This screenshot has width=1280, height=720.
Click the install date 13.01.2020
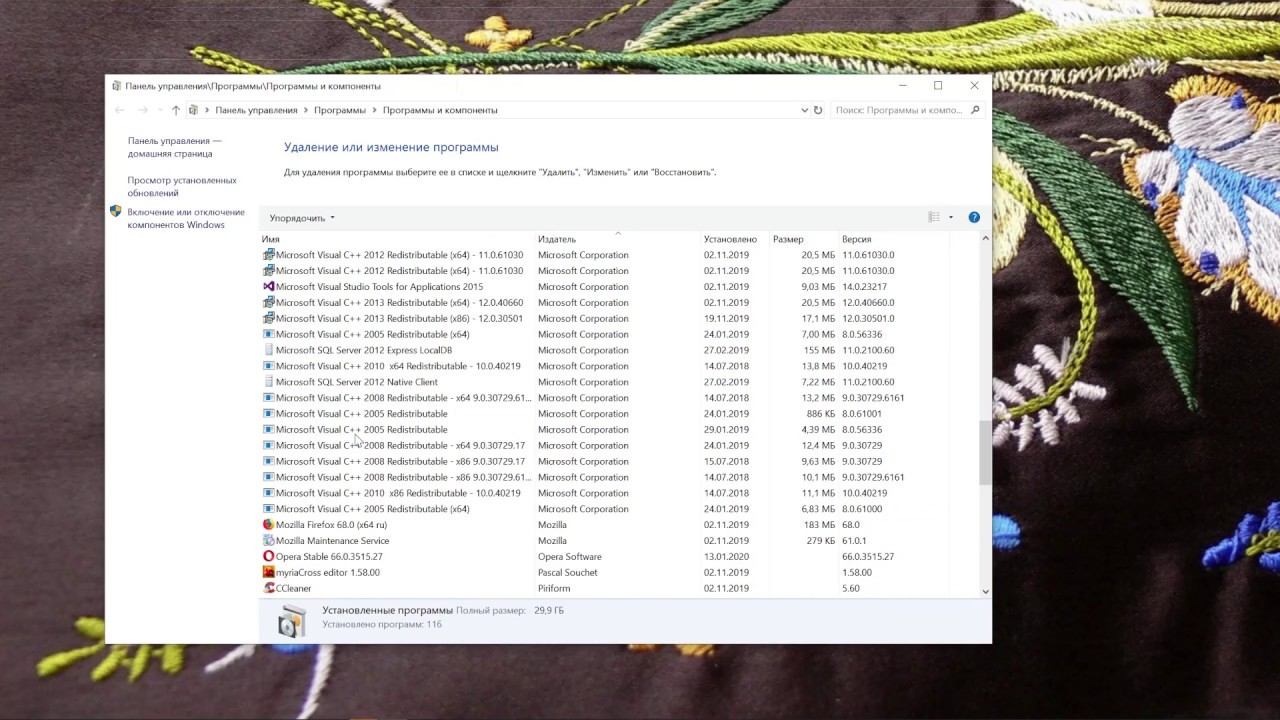point(726,557)
